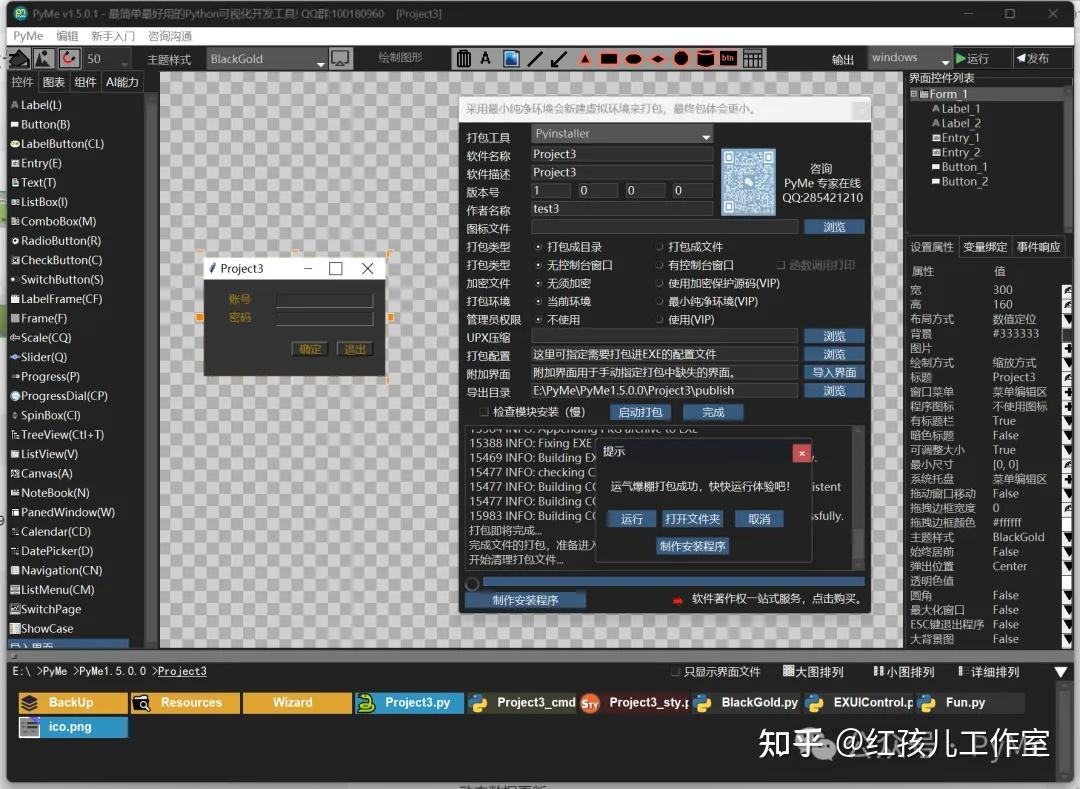Select the rectangle drawing tool
Image resolution: width=1080 pixels, height=789 pixels.
[608, 58]
